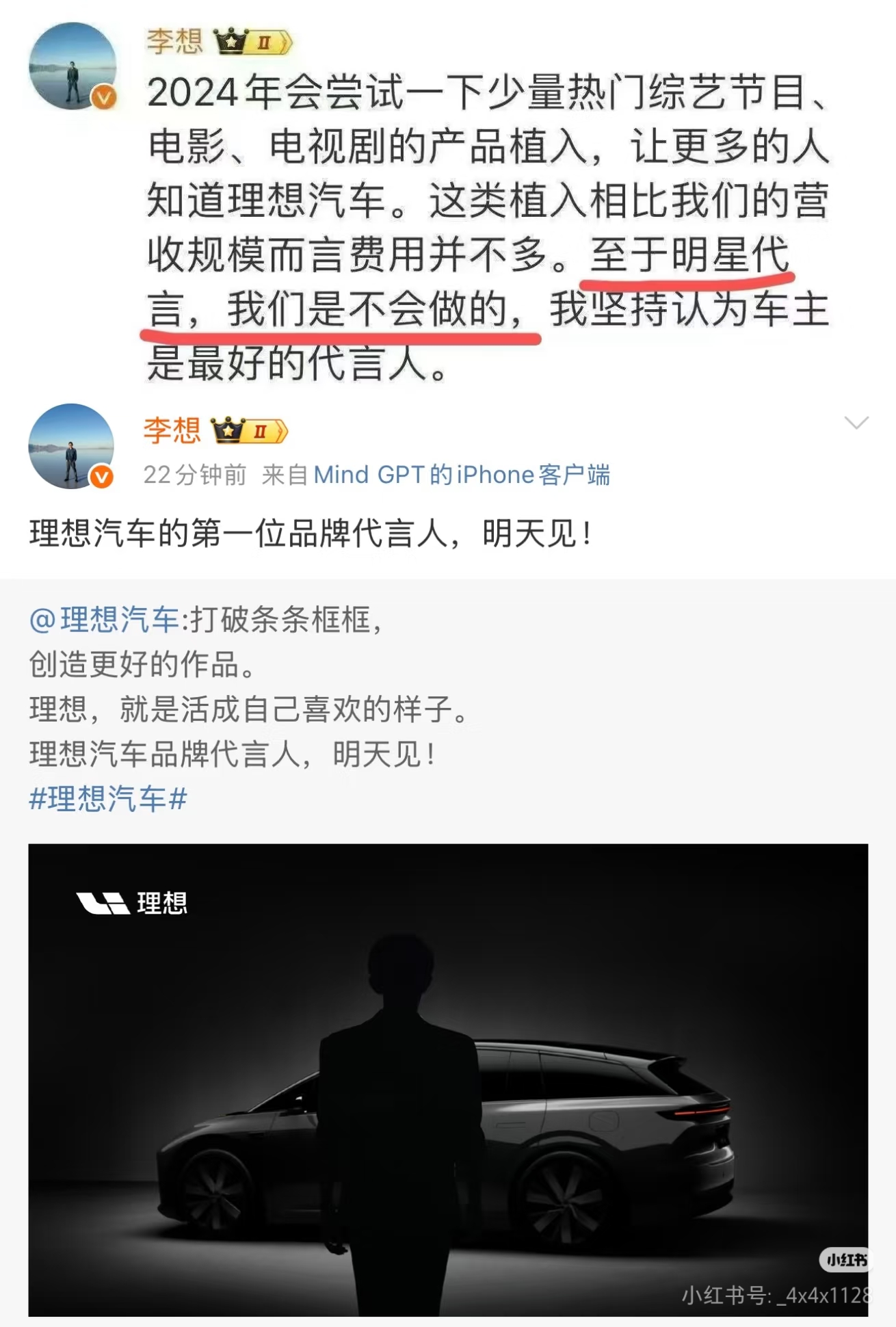Open the orange 李想 username link
Viewport: 896px width, 1327px height.
172,431
